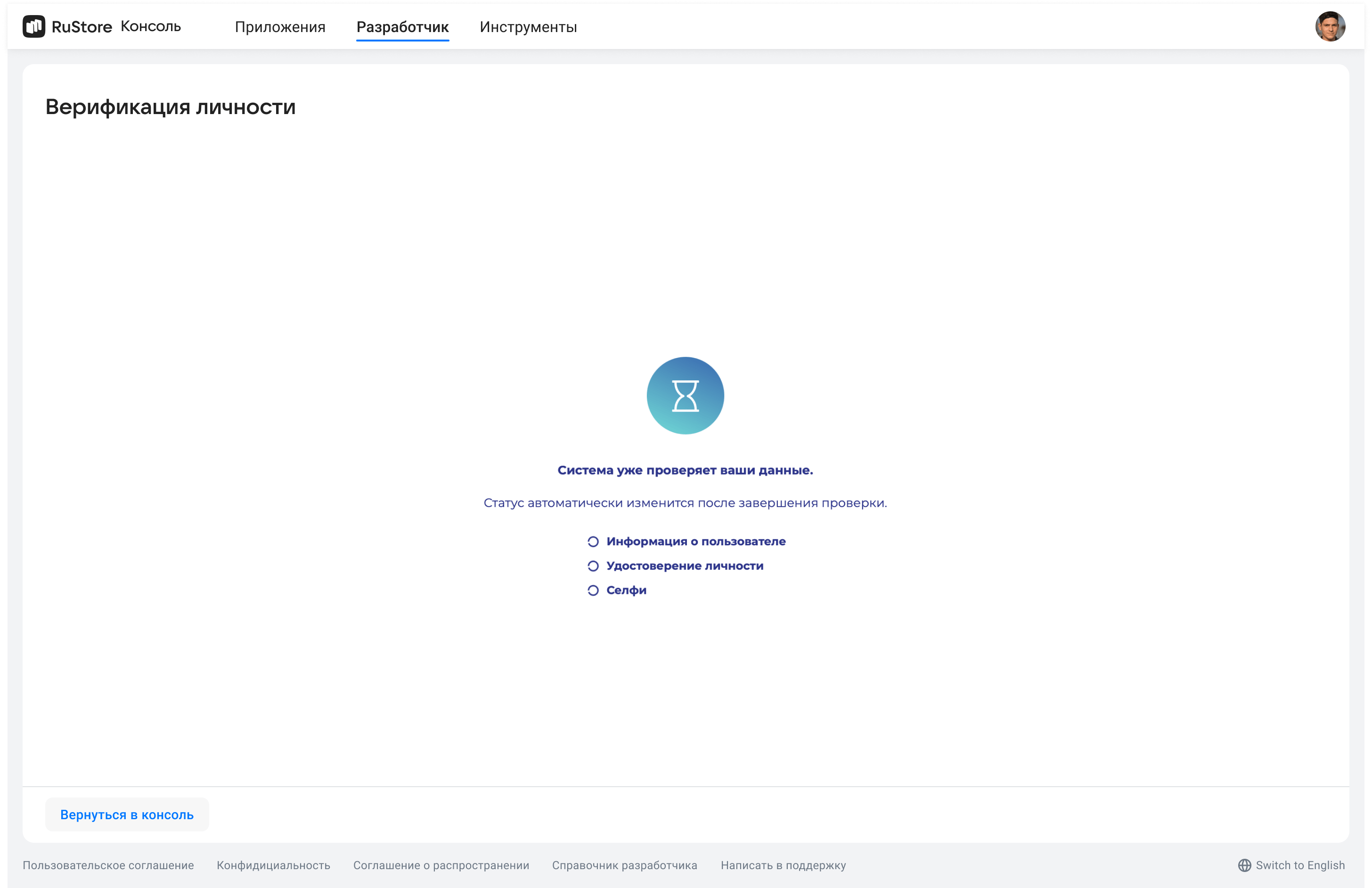Viewport: 1372px width, 888px height.
Task: Open Соглашение о распространении link
Action: [x=441, y=865]
